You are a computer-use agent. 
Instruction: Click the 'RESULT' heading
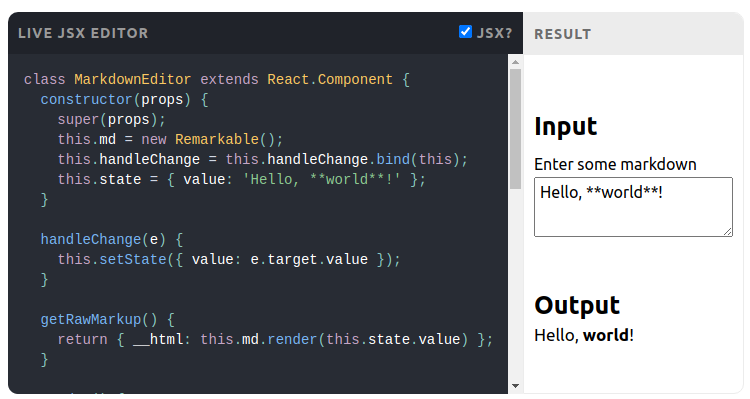pos(562,34)
